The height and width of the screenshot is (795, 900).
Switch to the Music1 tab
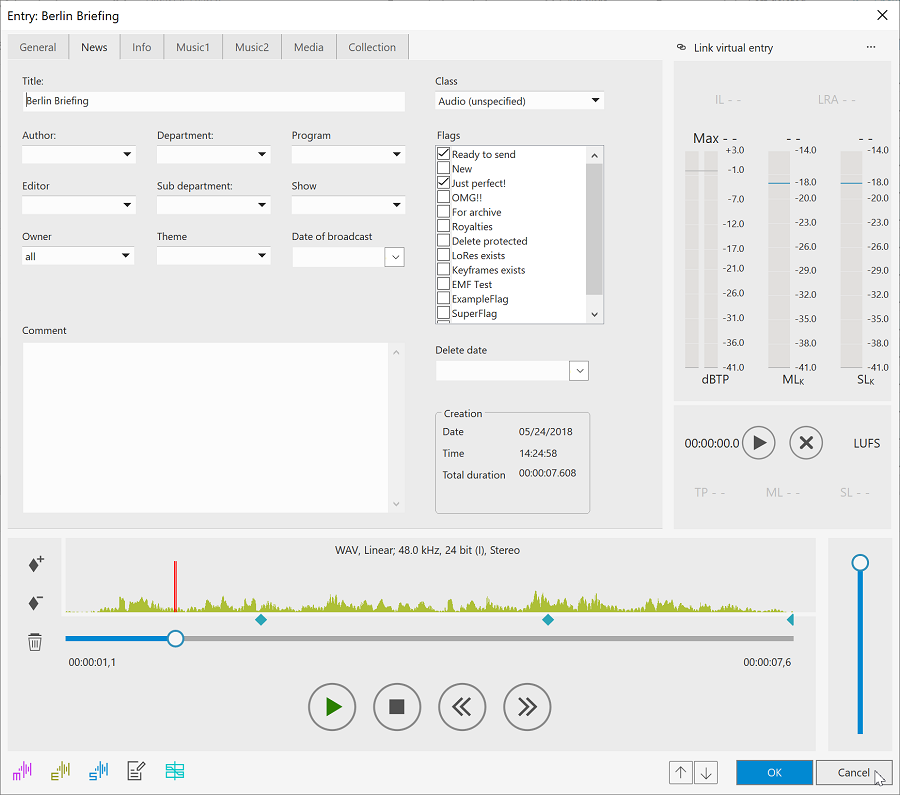[x=193, y=47]
